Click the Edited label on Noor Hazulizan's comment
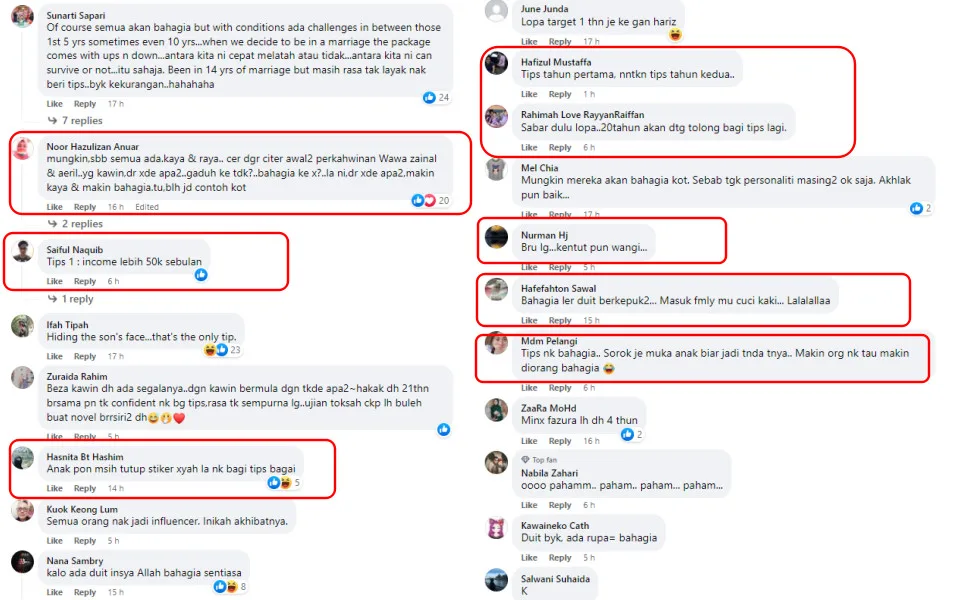 point(147,207)
